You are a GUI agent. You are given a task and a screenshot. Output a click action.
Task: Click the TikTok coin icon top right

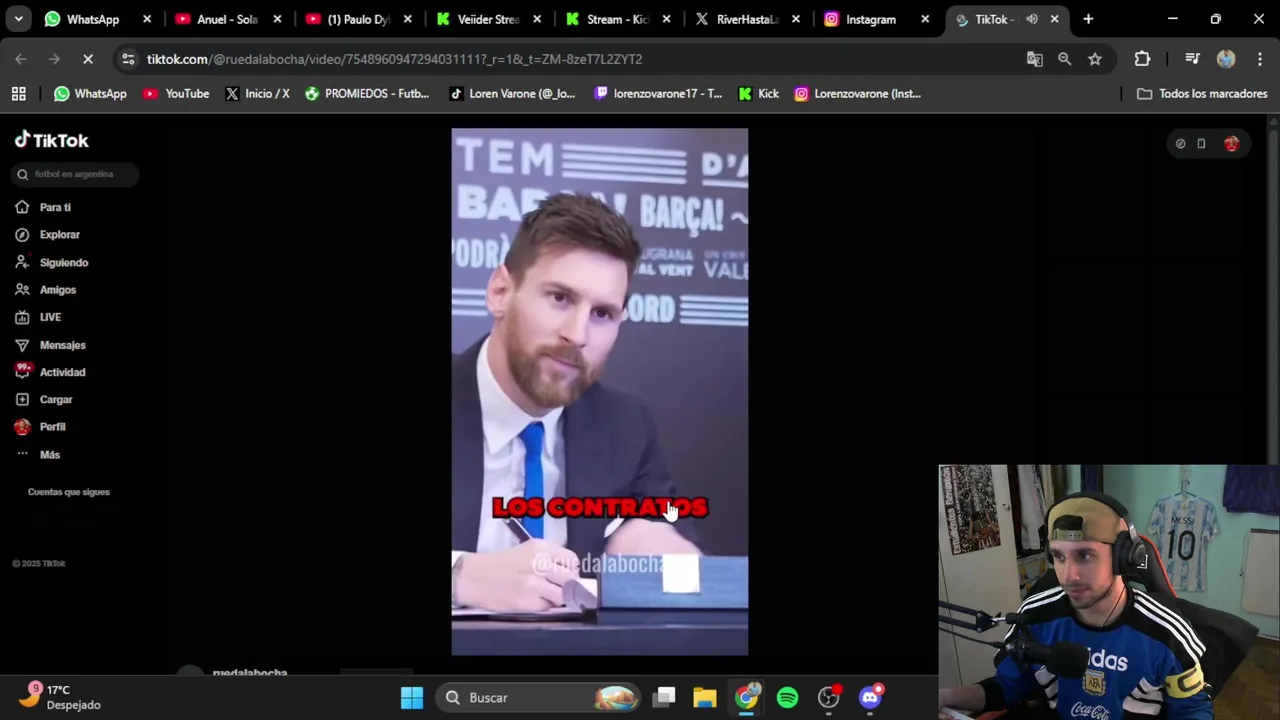[x=1181, y=144]
